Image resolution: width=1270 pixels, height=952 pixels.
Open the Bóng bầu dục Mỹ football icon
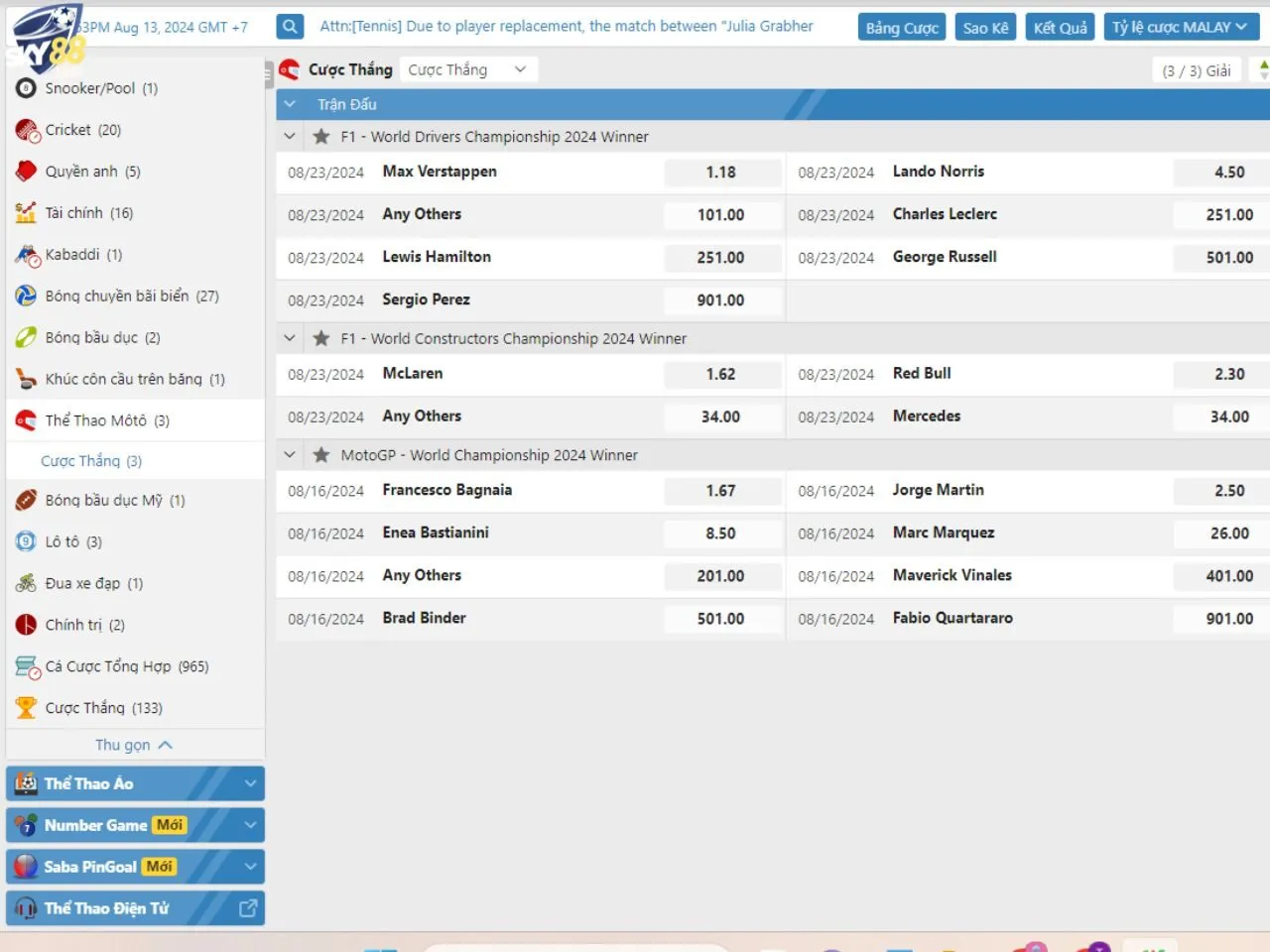pos(26,500)
